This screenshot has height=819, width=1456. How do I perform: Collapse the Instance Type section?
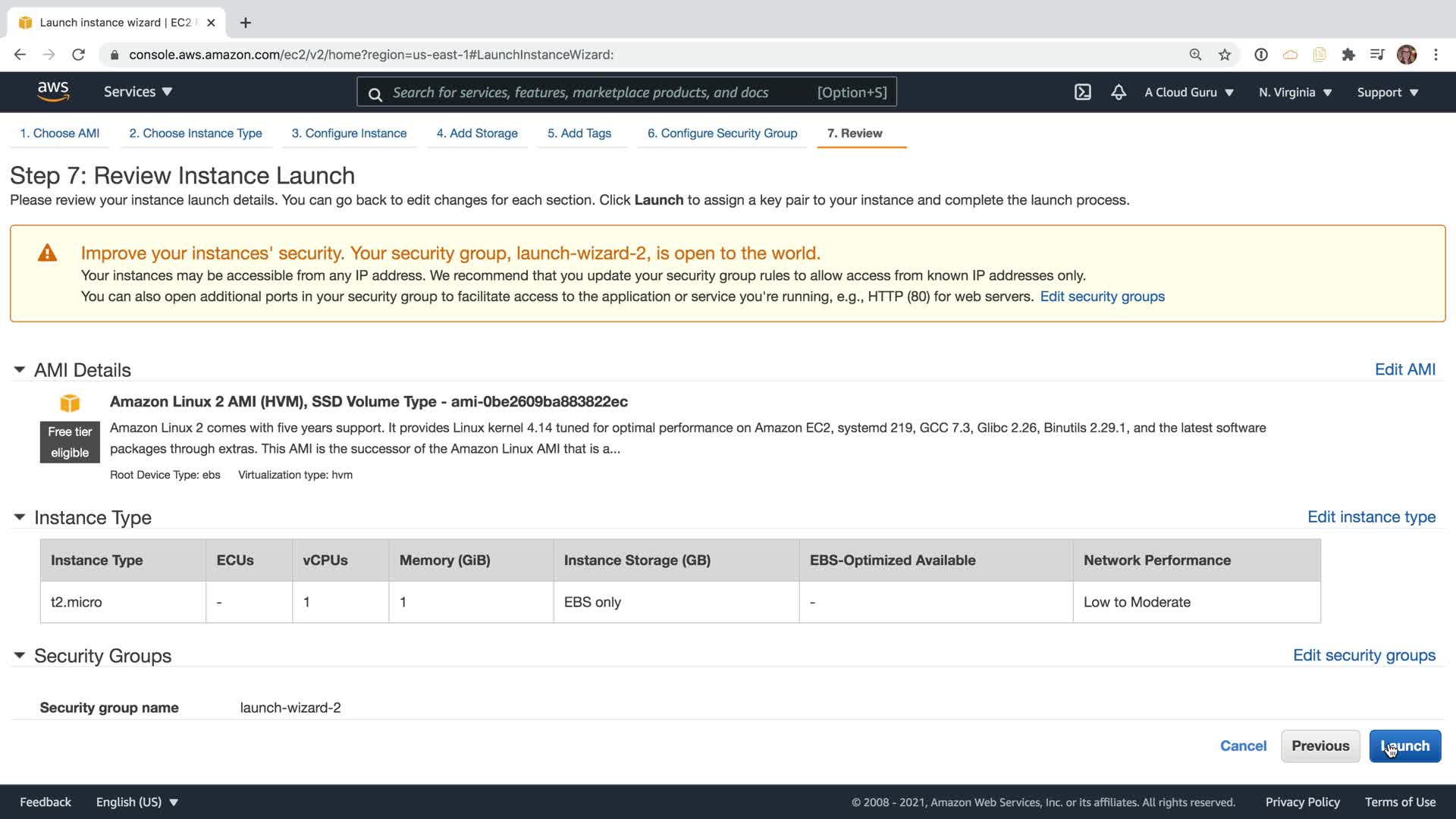20,517
